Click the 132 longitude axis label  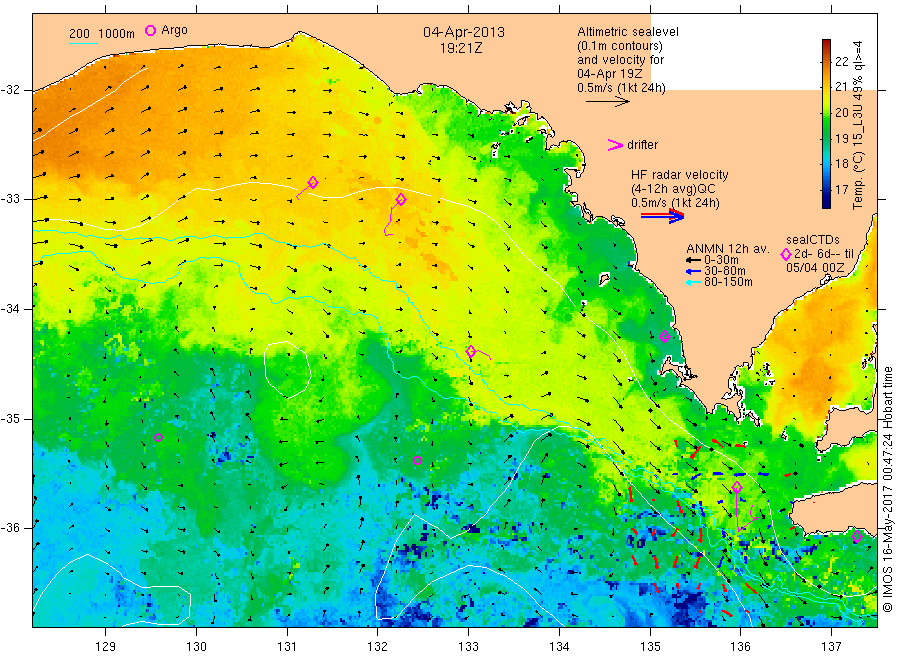tap(378, 647)
